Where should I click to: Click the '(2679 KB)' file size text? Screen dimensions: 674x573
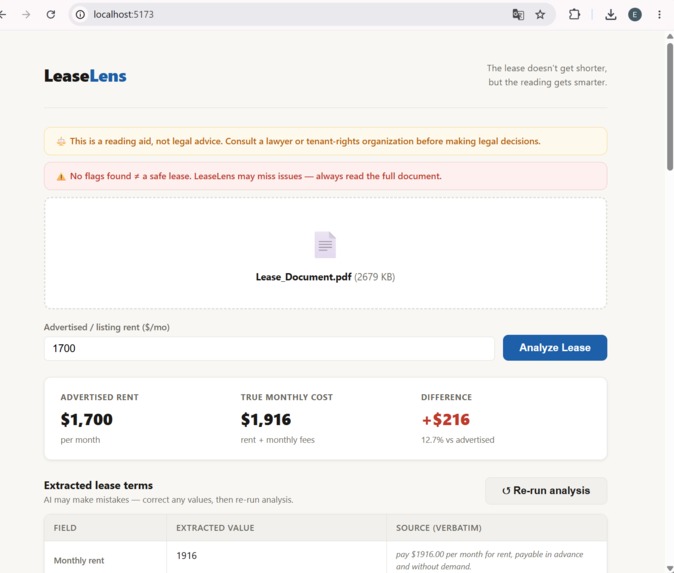pyautogui.click(x=374, y=277)
